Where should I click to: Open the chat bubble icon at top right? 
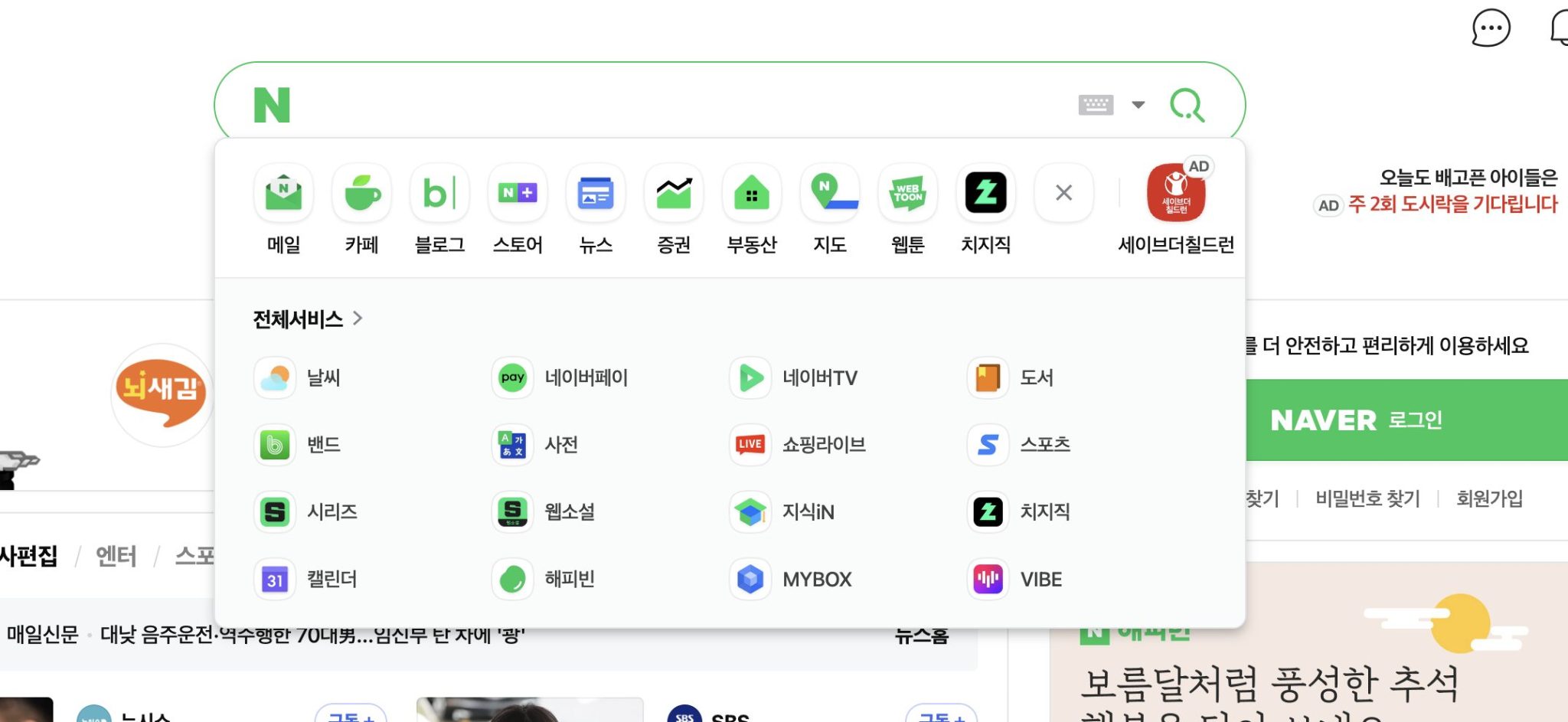[x=1491, y=28]
